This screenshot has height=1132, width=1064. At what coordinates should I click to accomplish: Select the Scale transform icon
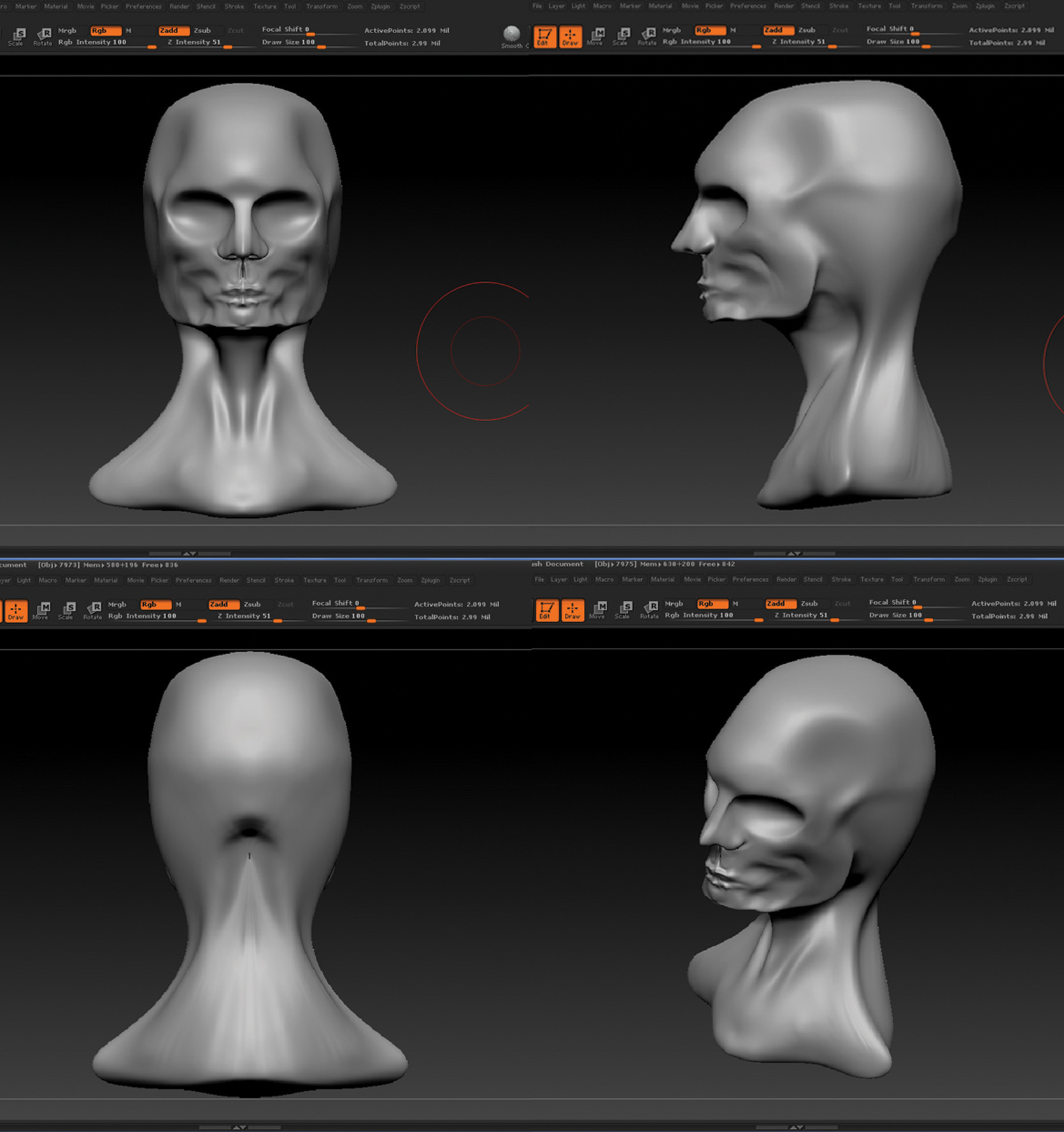(x=623, y=36)
